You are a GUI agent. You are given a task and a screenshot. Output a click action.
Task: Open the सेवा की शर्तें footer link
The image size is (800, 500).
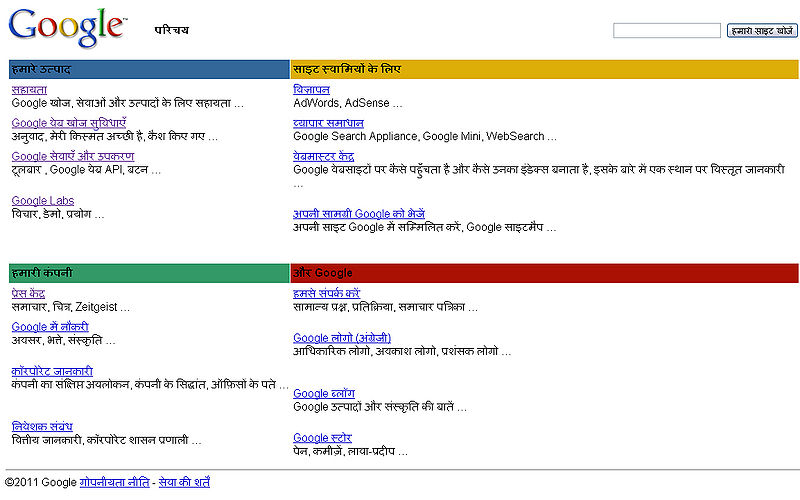[x=184, y=482]
